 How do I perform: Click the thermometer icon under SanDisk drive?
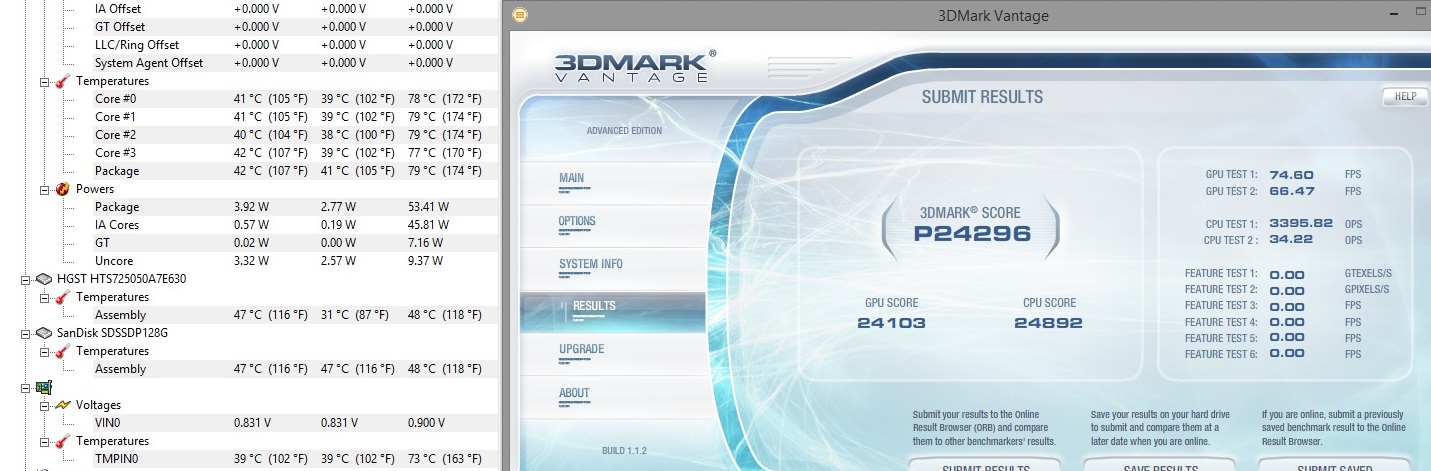coord(62,351)
